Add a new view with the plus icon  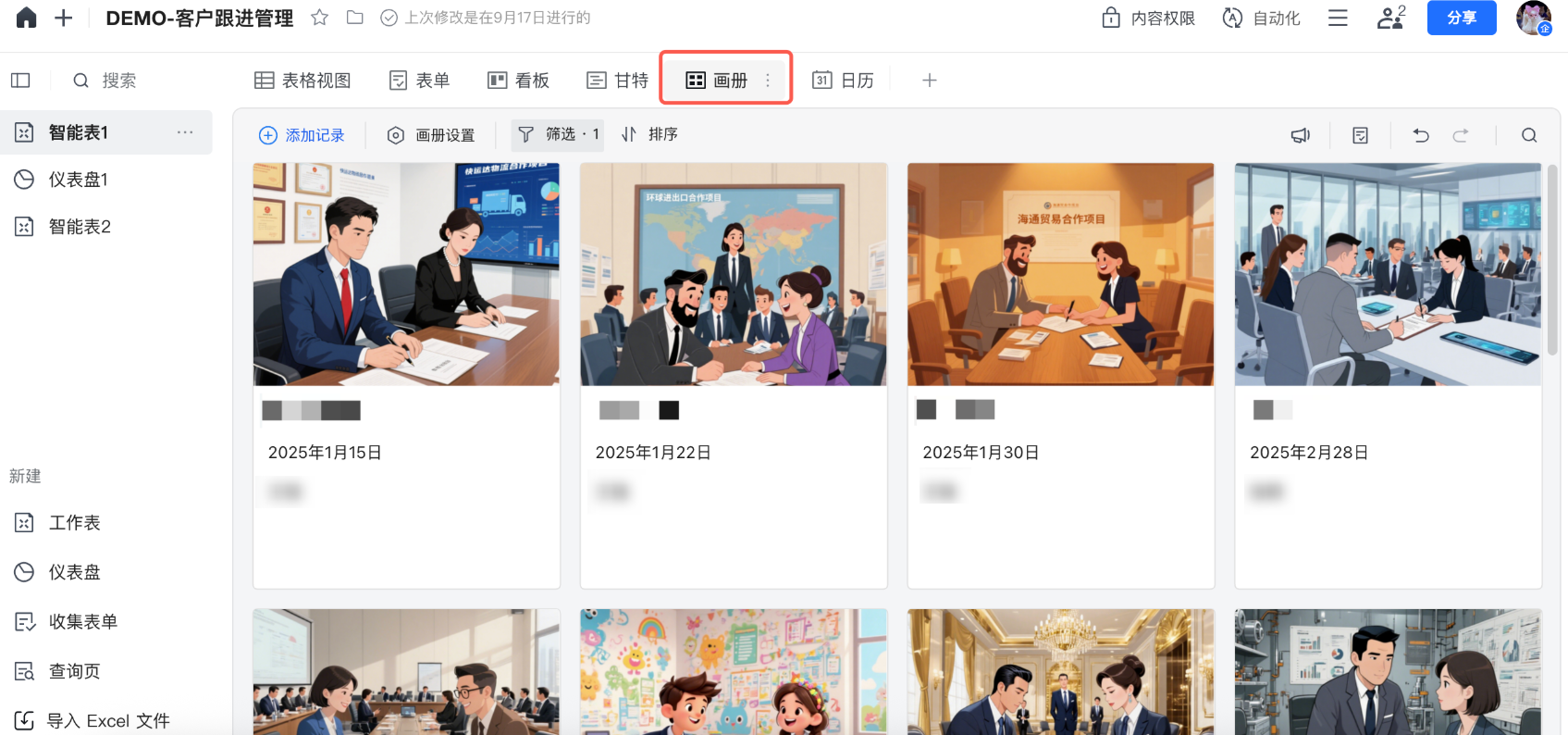pos(930,81)
